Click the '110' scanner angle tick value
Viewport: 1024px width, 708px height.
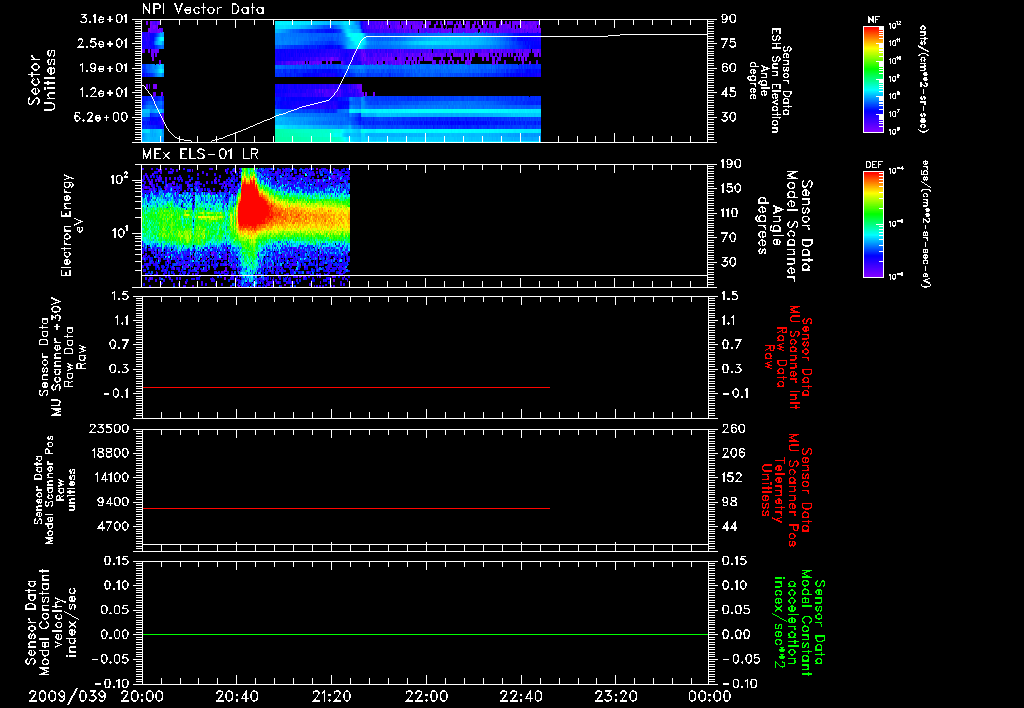(x=731, y=213)
